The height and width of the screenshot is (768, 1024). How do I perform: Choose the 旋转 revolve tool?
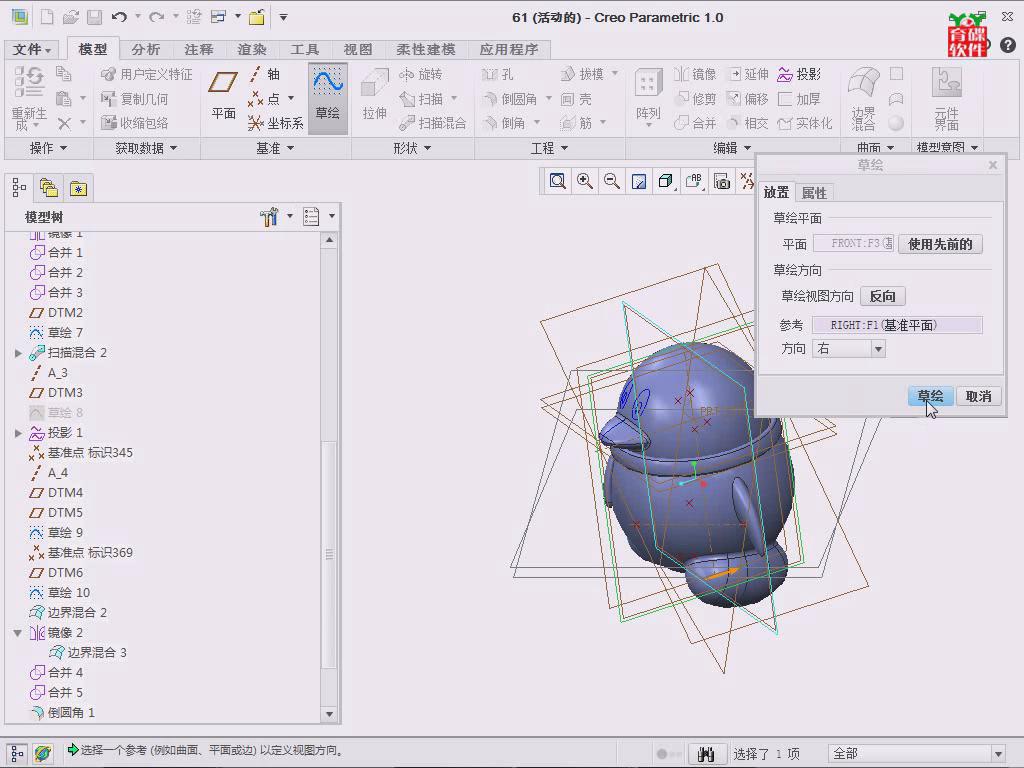click(x=421, y=74)
